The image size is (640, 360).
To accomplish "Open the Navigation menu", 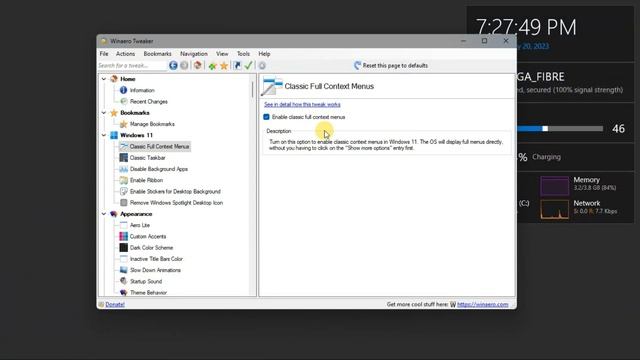I will click(x=194, y=53).
